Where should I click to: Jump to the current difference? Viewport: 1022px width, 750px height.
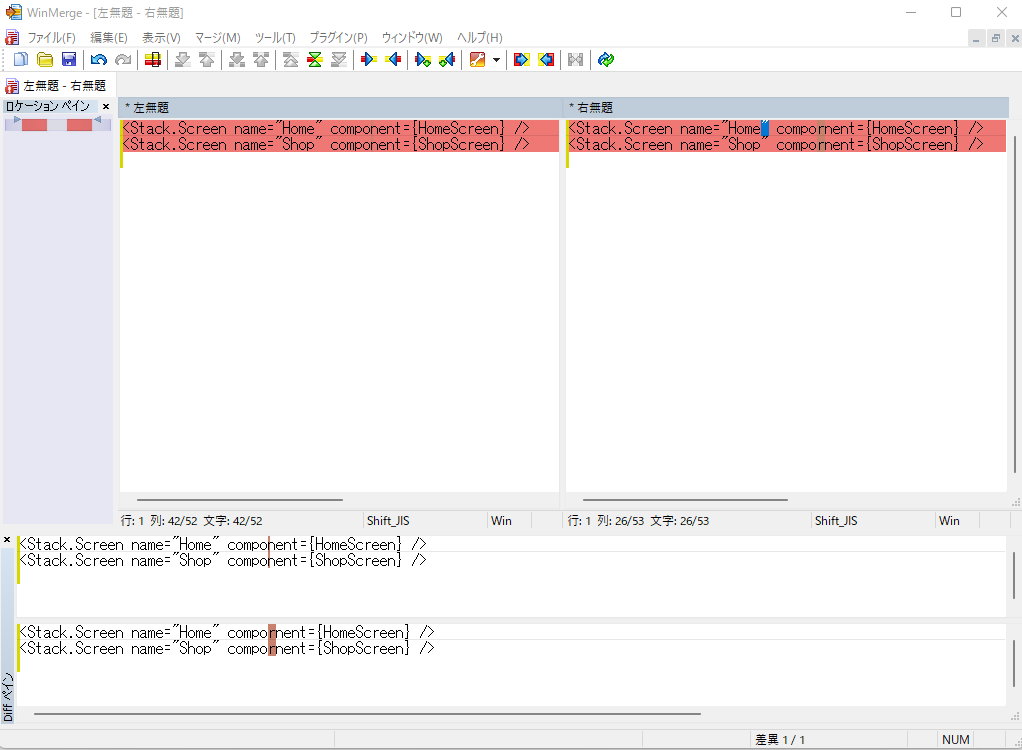point(315,60)
